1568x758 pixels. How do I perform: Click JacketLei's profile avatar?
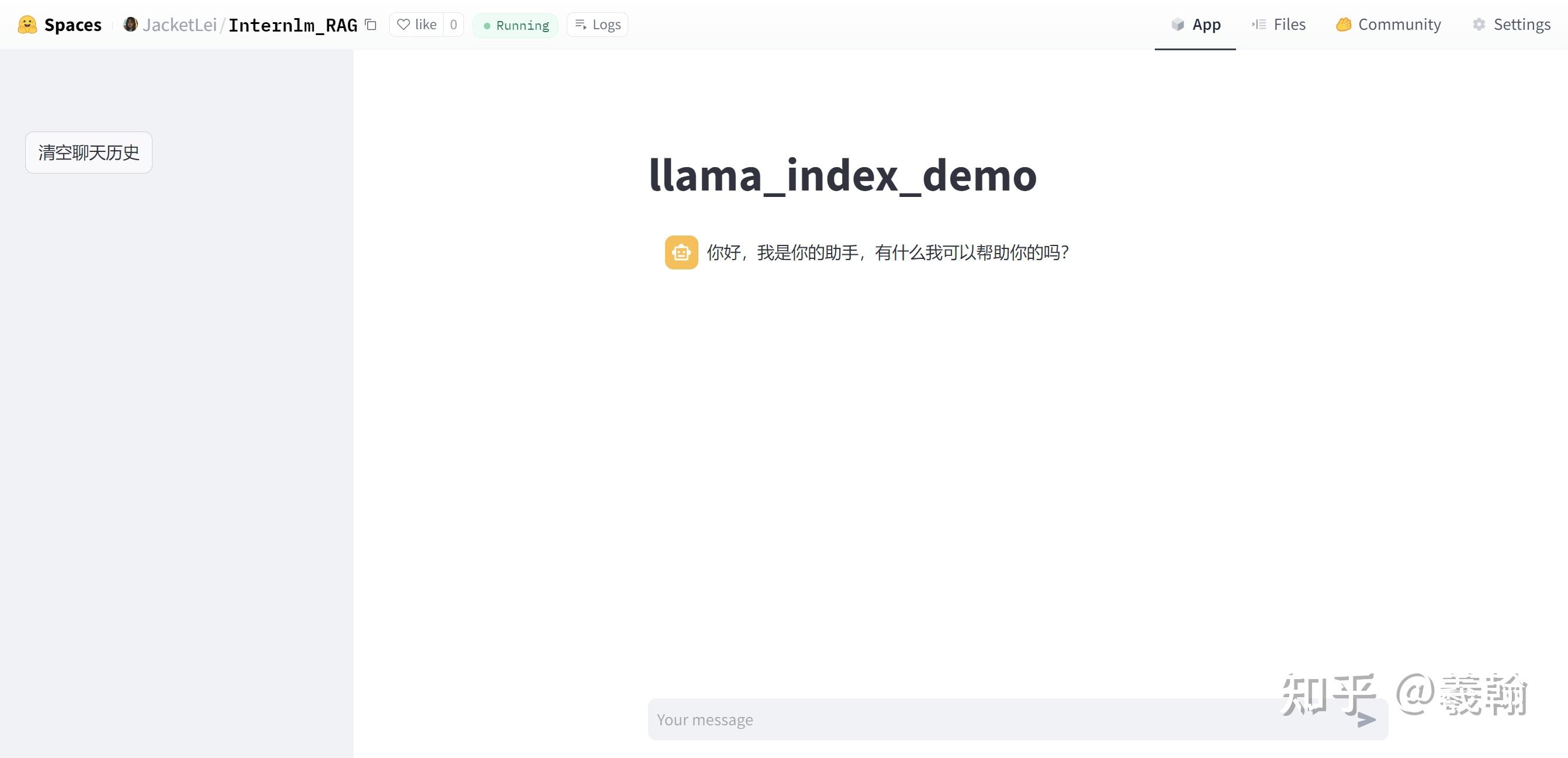[130, 25]
